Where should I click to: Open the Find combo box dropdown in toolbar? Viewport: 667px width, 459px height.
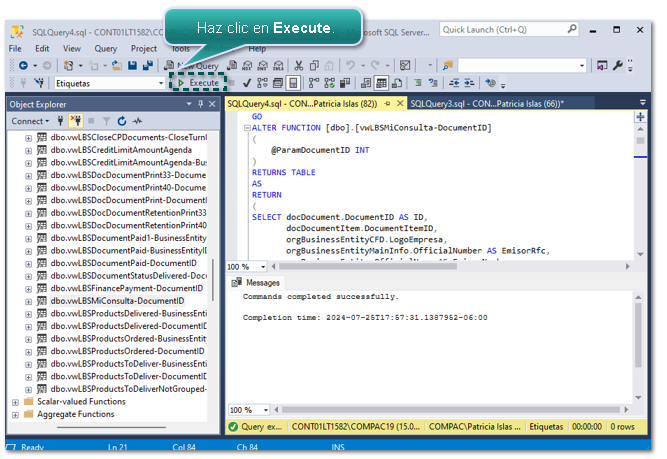582,66
